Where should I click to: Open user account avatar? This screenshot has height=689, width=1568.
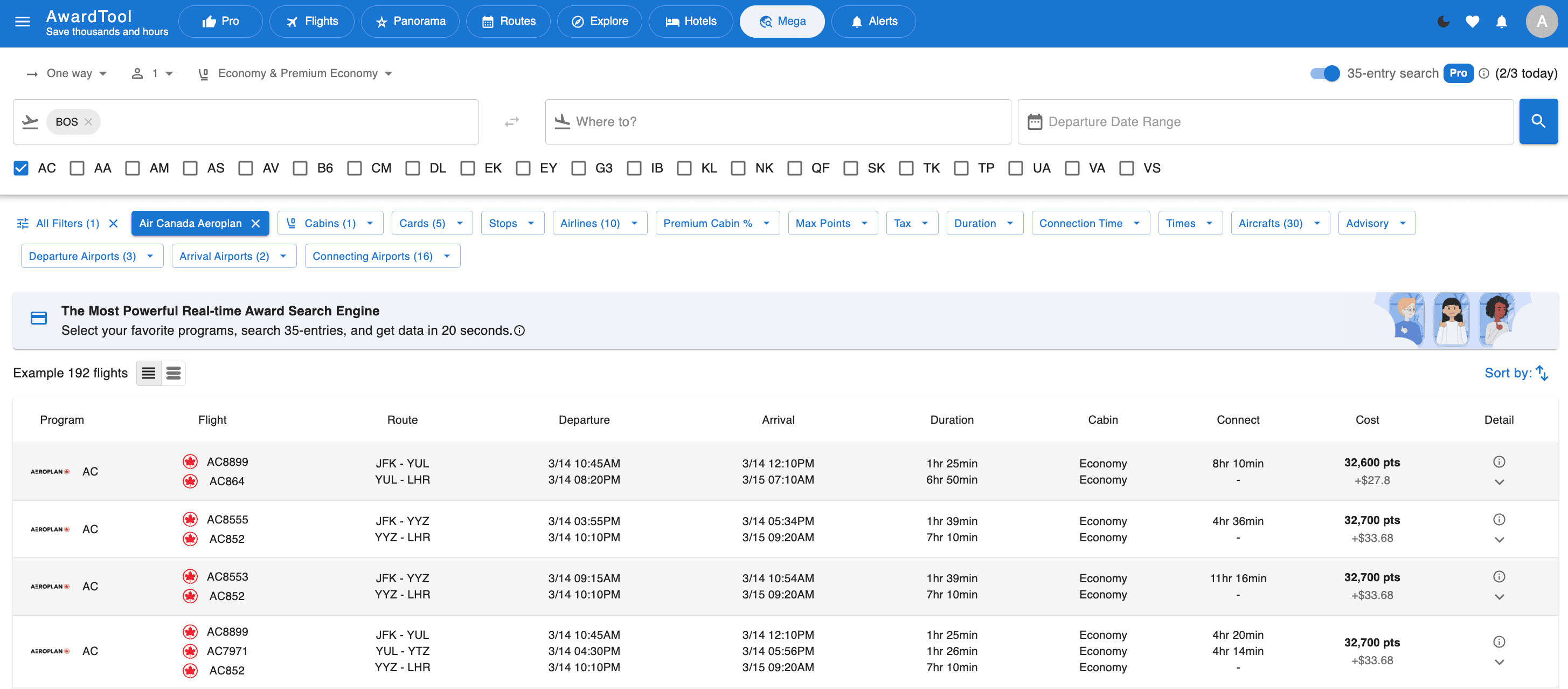click(x=1541, y=22)
